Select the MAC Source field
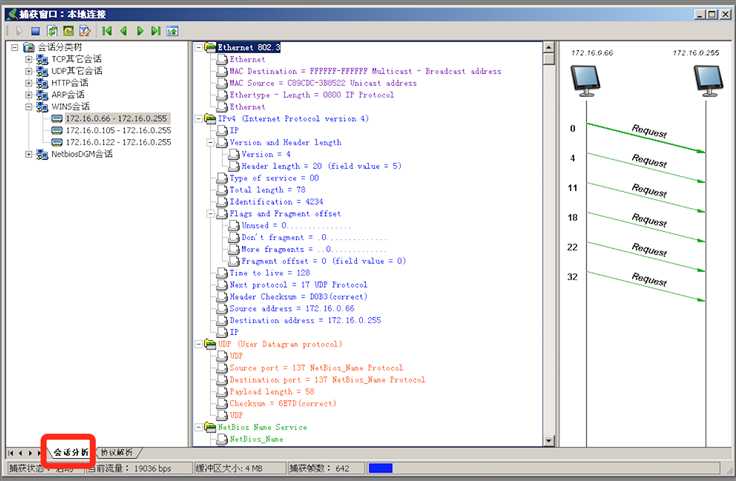 (x=323, y=83)
